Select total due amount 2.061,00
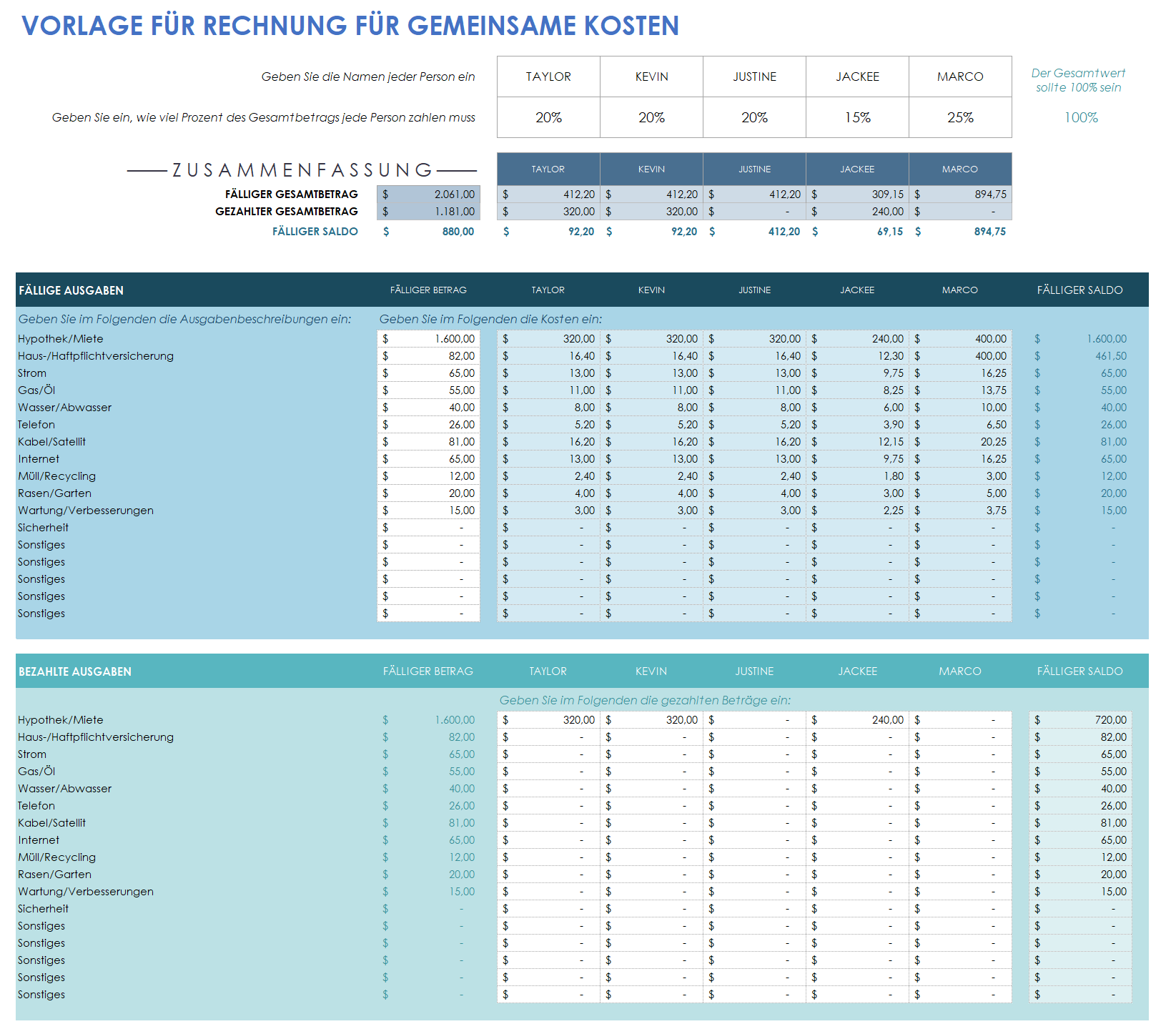 [428, 195]
